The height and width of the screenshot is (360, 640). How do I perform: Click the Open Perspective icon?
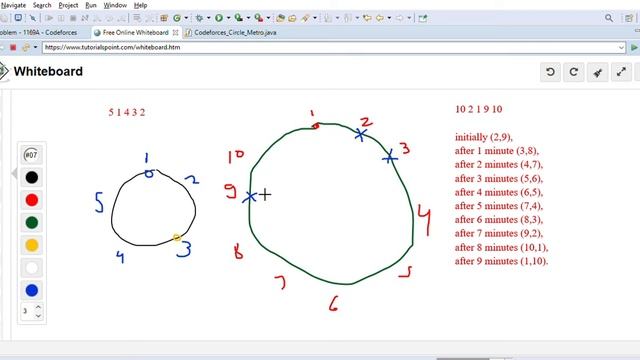pyautogui.click(x=629, y=18)
